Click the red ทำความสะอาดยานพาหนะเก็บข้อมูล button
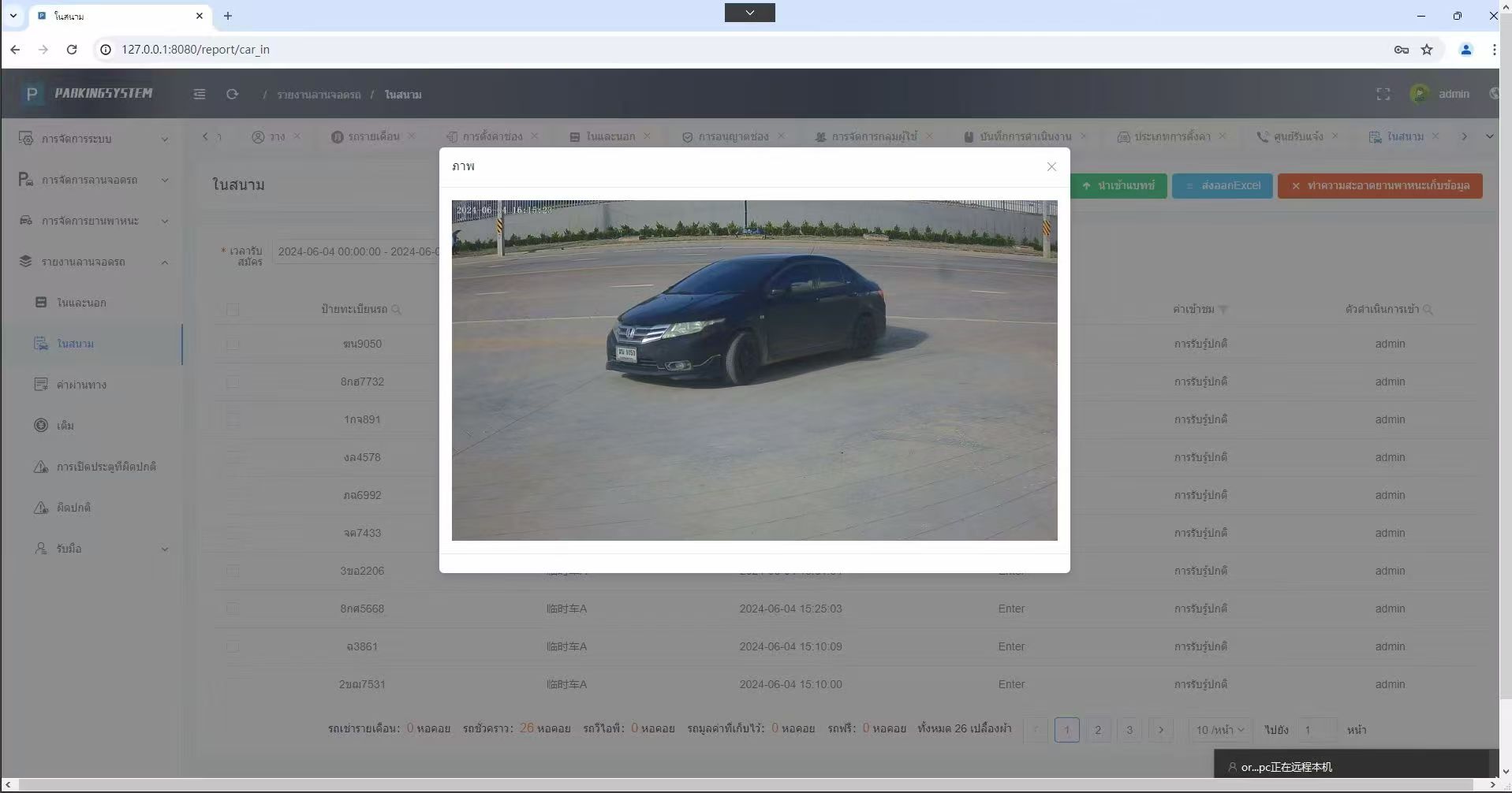This screenshot has width=1512, height=793. 1379,186
